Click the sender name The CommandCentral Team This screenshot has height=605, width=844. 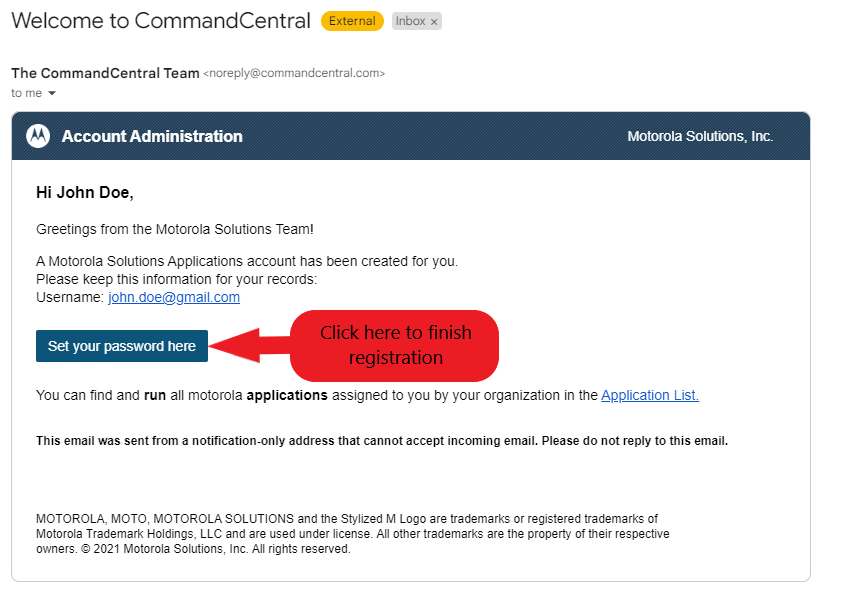point(106,73)
